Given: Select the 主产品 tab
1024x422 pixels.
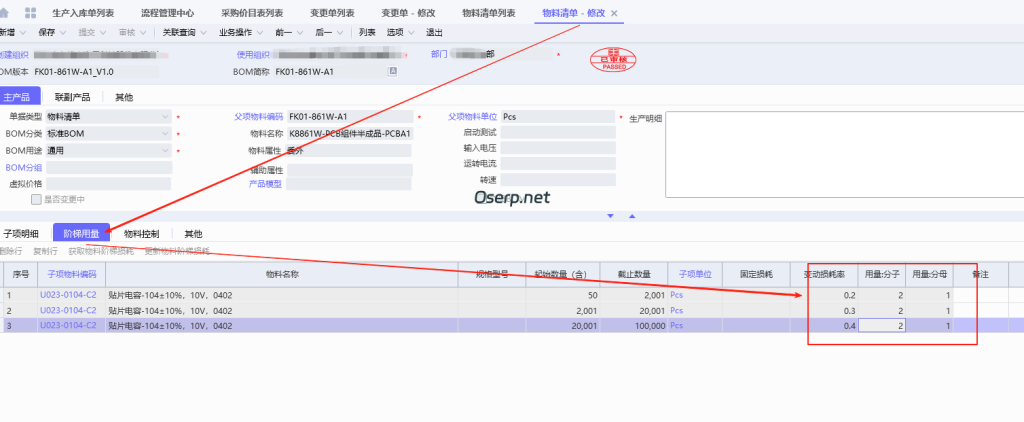Looking at the screenshot, I should click(x=18, y=97).
